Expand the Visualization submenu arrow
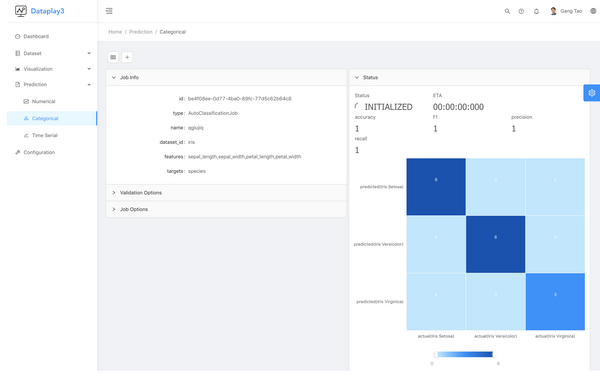This screenshot has height=379, width=600. tap(89, 69)
